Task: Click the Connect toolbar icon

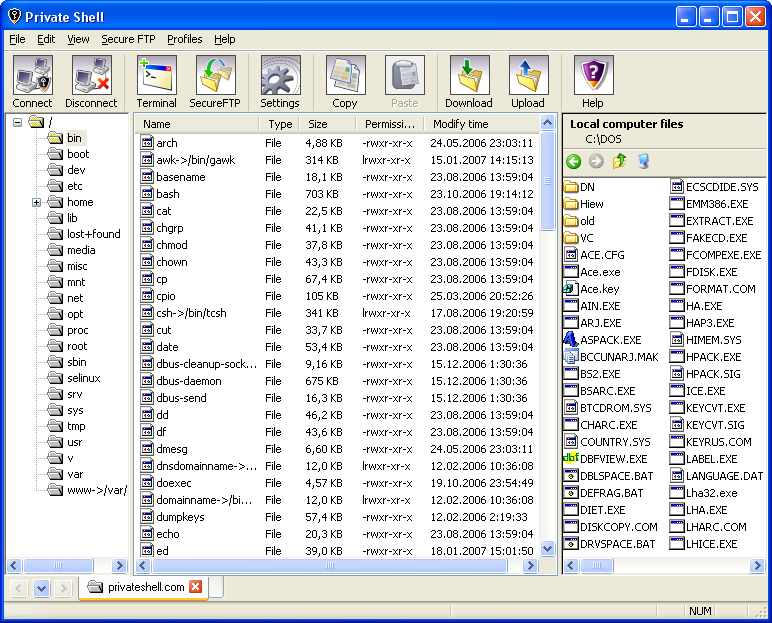Action: tap(32, 82)
